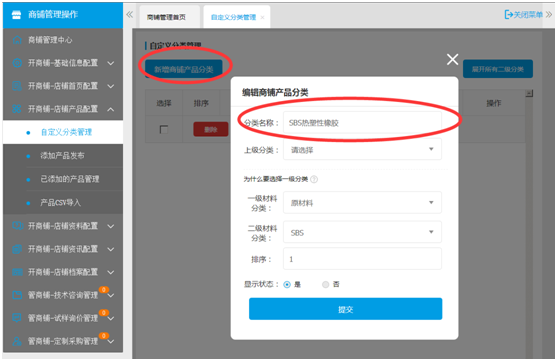Click the 选择 column header
Image resolution: width=557 pixels, height=361 pixels.
coord(164,103)
